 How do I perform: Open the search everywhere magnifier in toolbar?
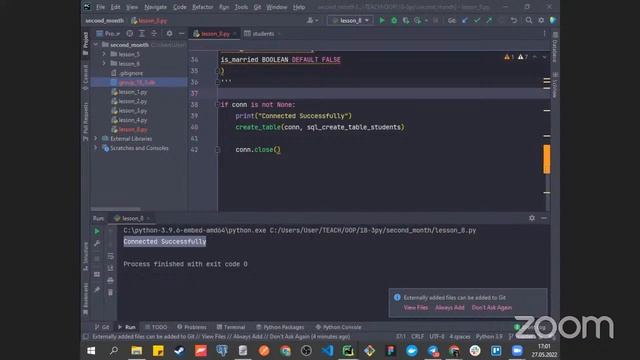[x=529, y=20]
